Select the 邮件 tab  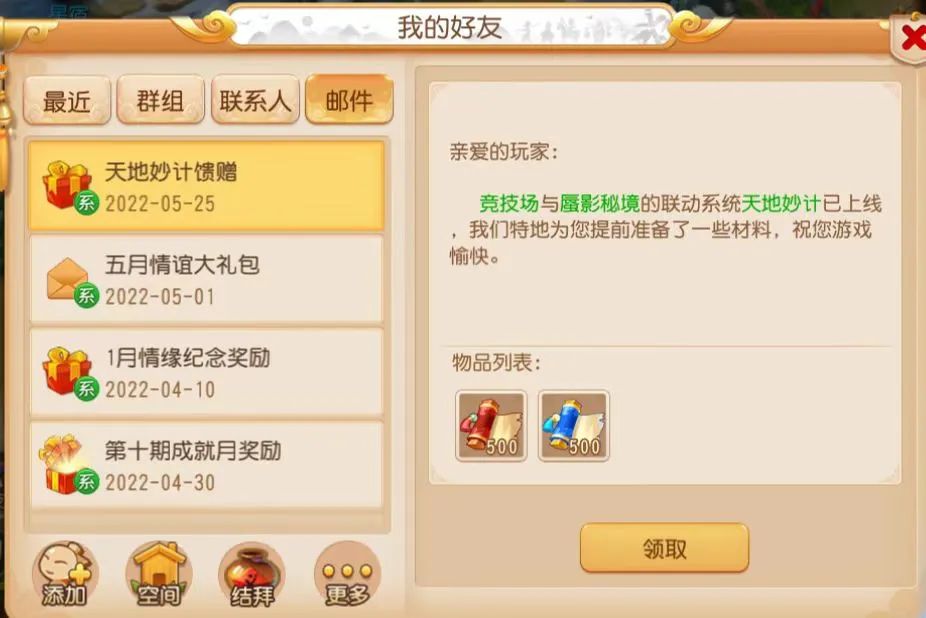pyautogui.click(x=349, y=100)
